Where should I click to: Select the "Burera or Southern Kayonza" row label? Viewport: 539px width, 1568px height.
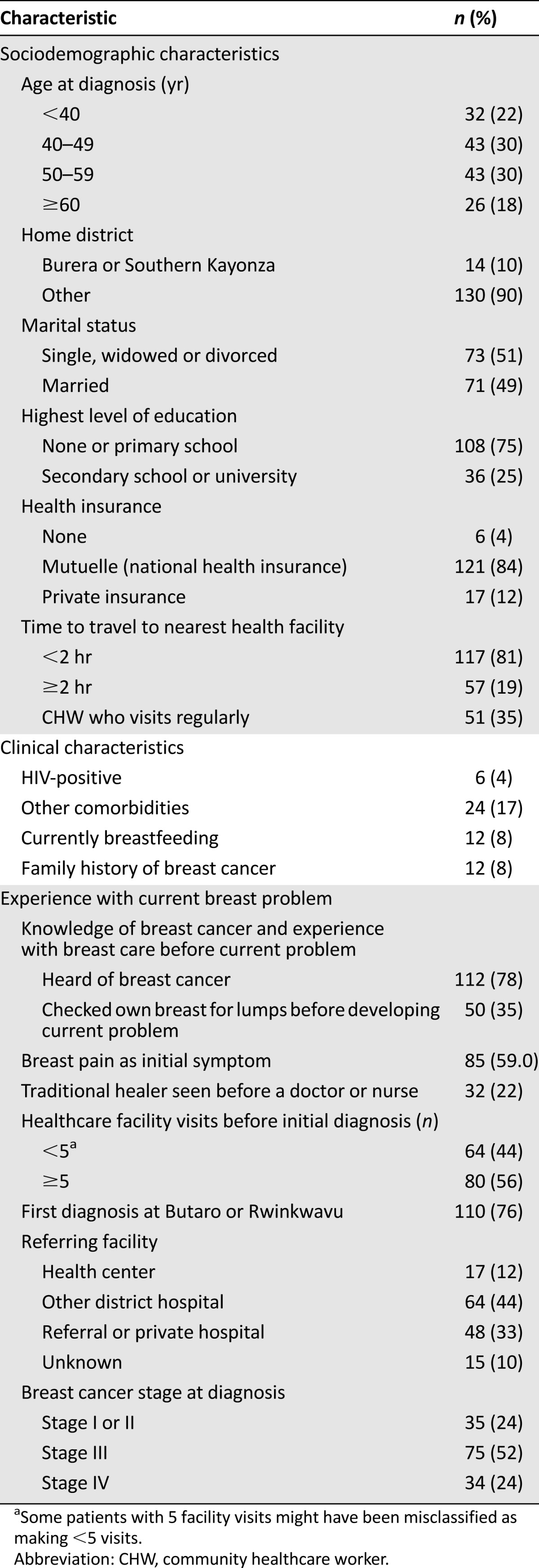click(x=158, y=265)
